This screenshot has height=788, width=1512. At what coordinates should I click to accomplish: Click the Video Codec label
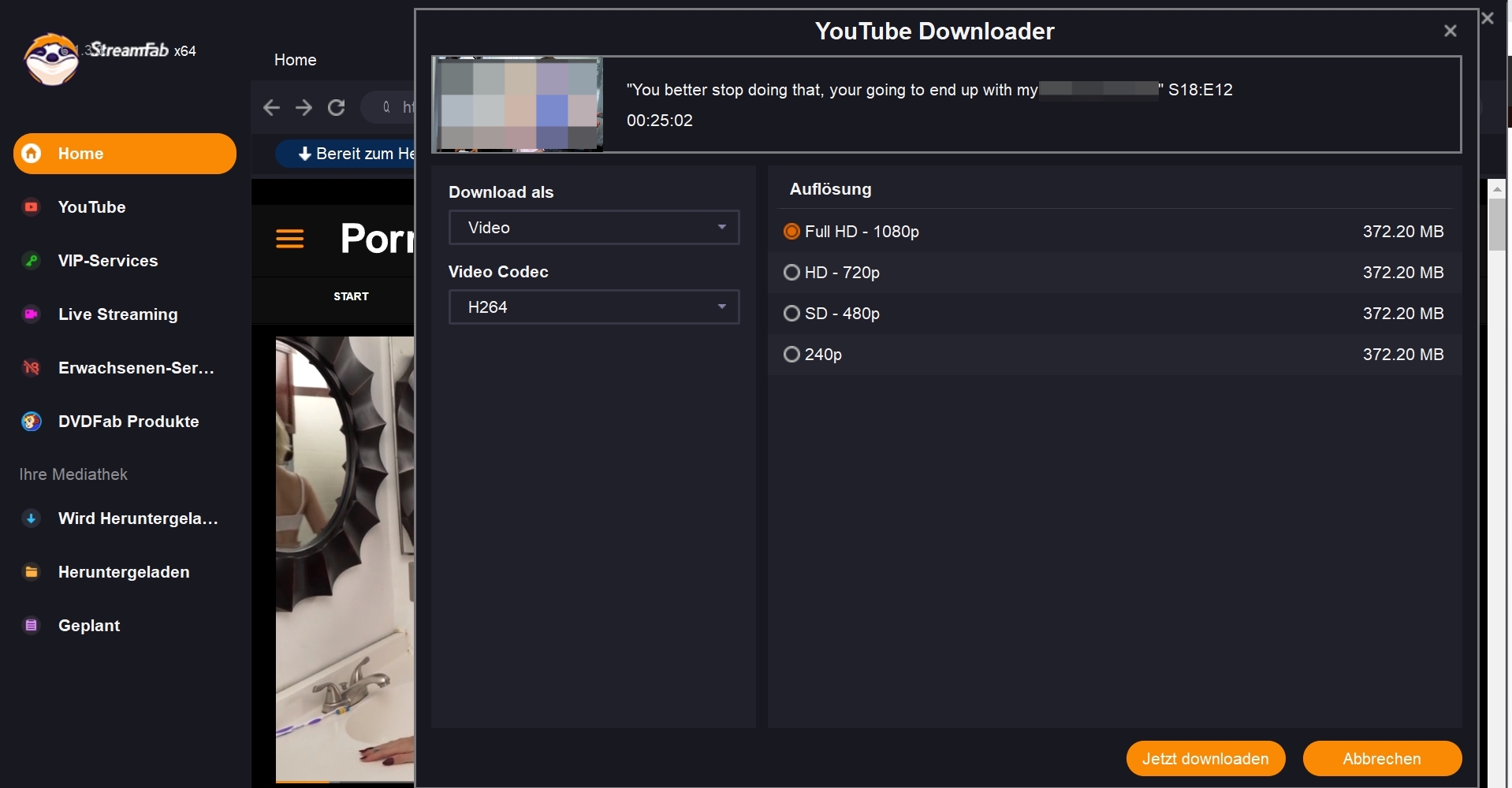coord(498,272)
